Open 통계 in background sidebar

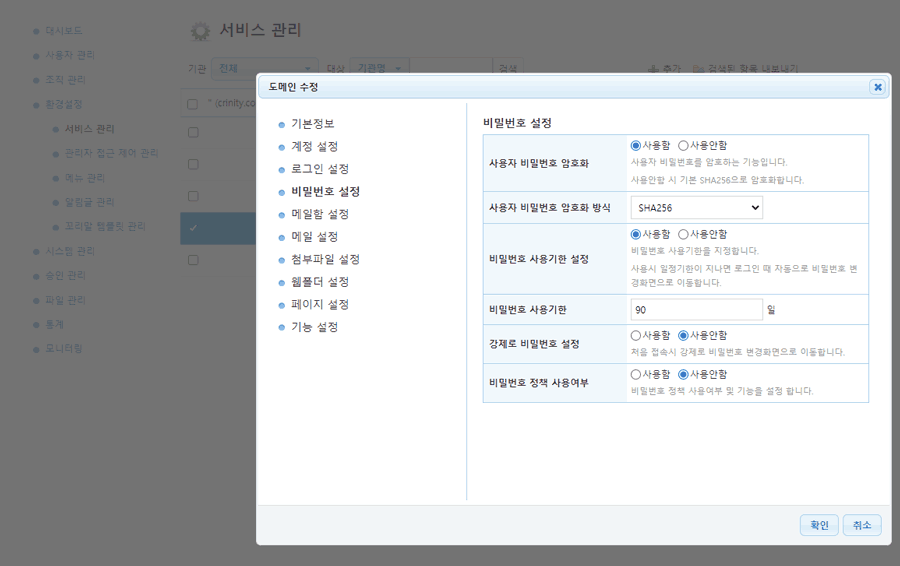55,324
